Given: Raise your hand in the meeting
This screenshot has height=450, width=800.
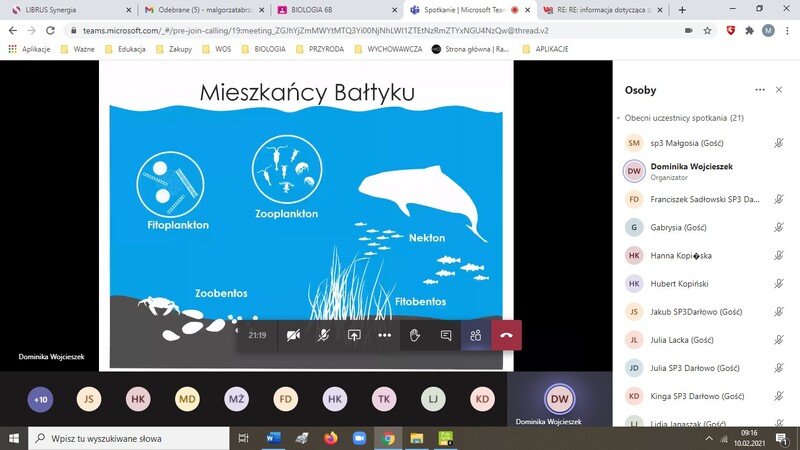Looking at the screenshot, I should (x=415, y=336).
